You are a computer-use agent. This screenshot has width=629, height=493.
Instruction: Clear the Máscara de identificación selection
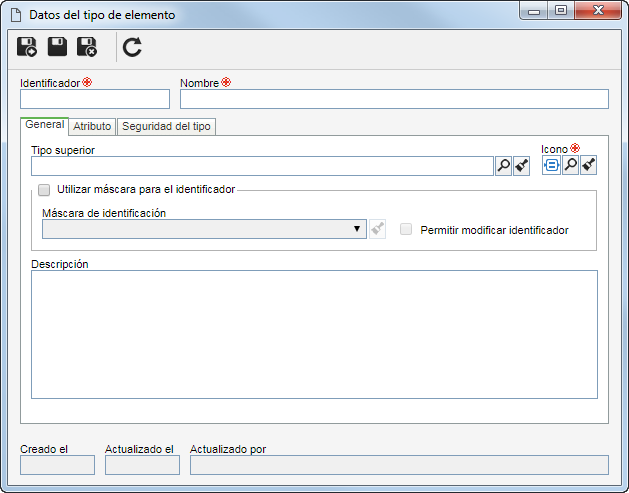[377, 229]
